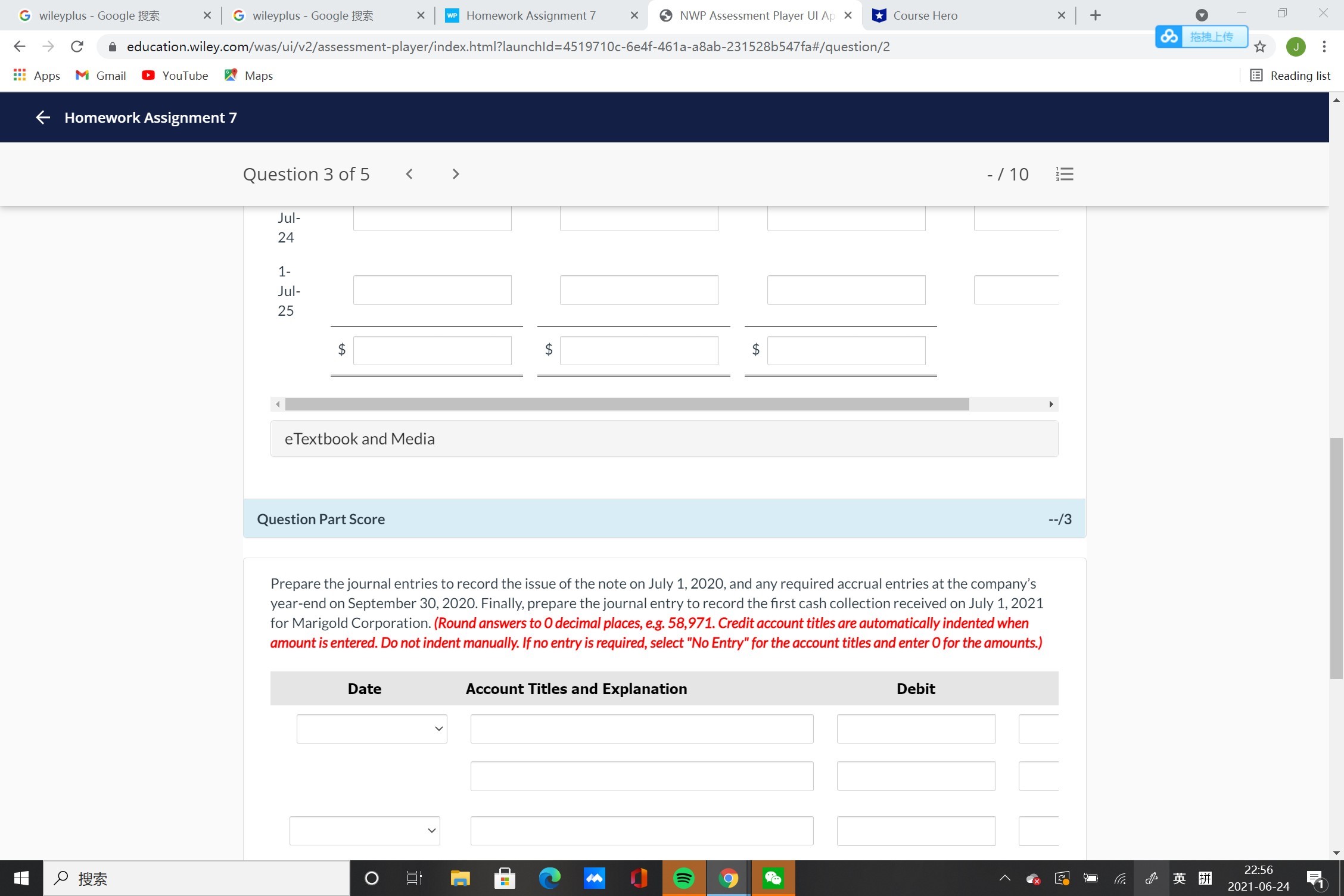Go to the next question with the right arrow
Viewport: 1344px width, 896px height.
click(x=456, y=174)
